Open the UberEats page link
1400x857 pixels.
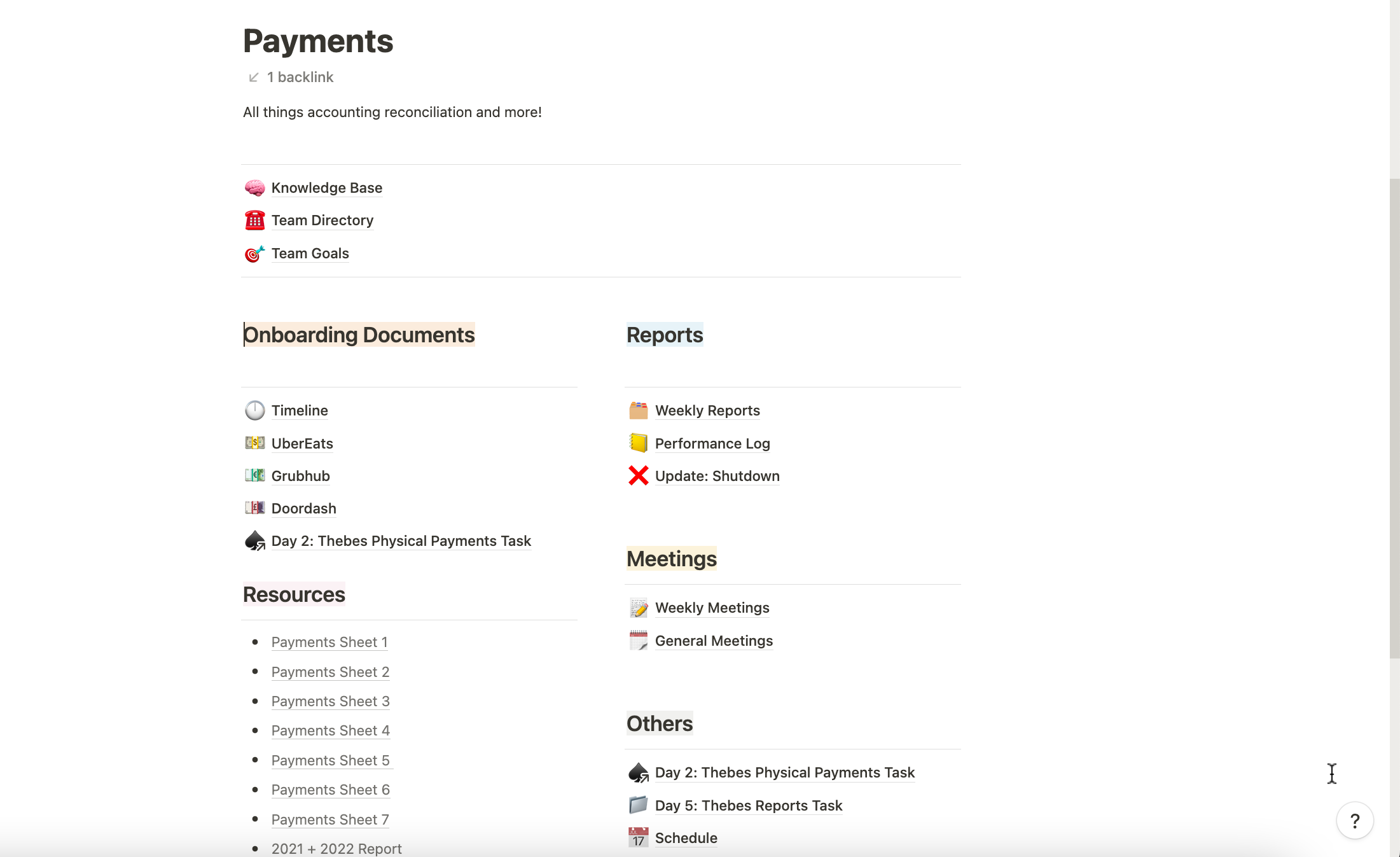(x=302, y=443)
